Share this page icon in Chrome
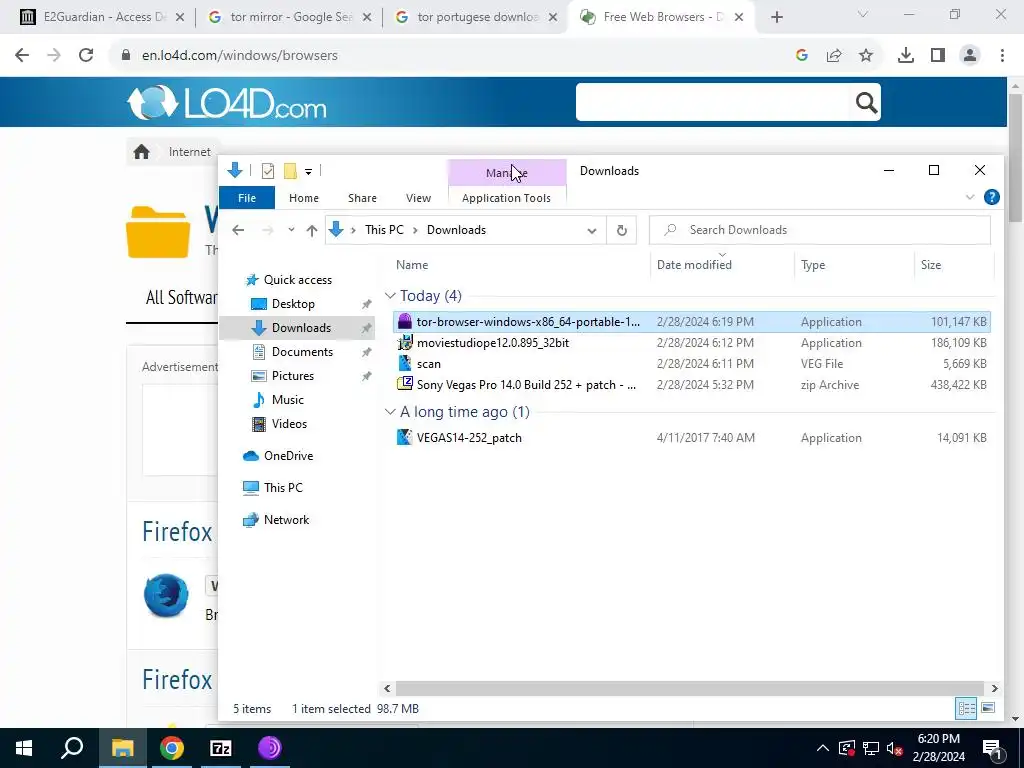Viewport: 1024px width, 768px height. click(x=834, y=56)
